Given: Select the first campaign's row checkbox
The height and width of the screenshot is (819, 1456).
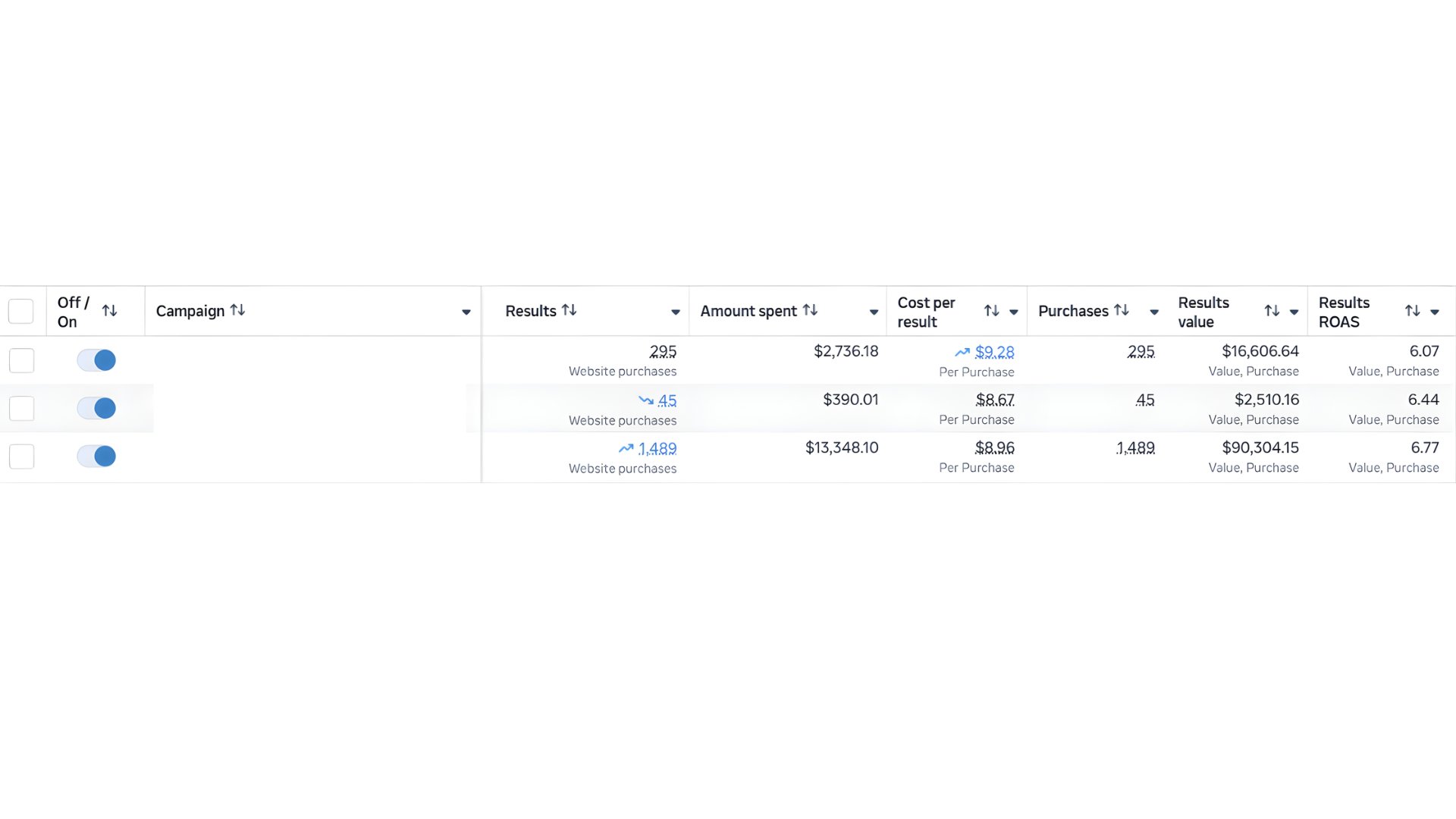Looking at the screenshot, I should [x=21, y=360].
